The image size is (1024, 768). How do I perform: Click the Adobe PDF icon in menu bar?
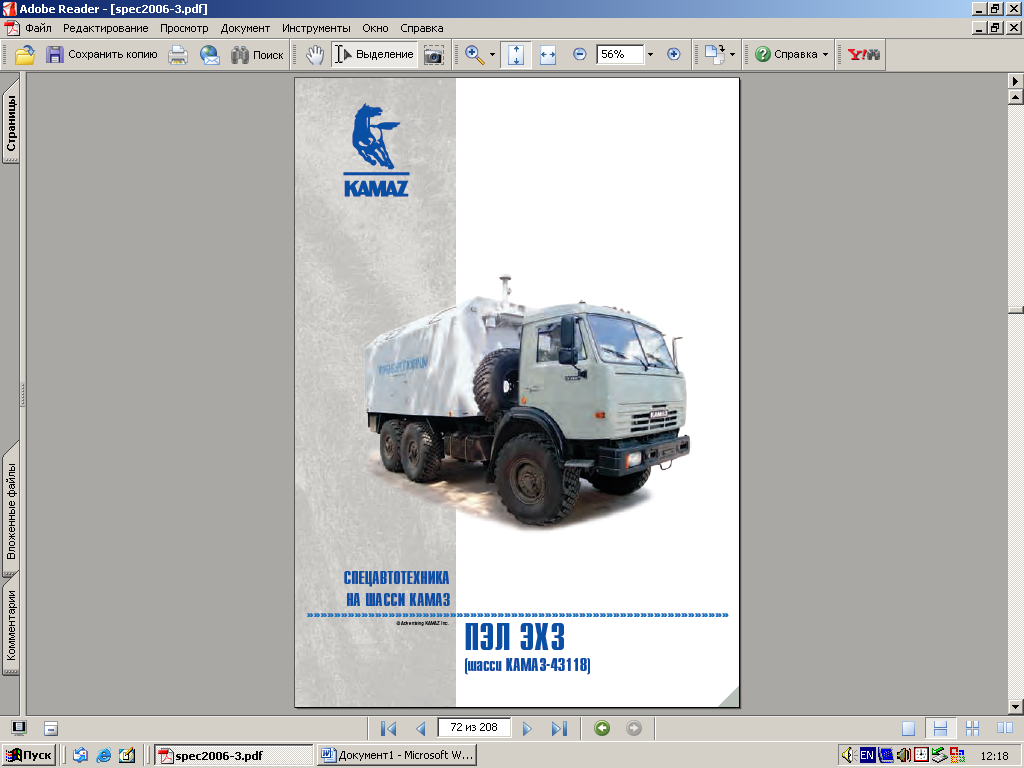pos(11,28)
